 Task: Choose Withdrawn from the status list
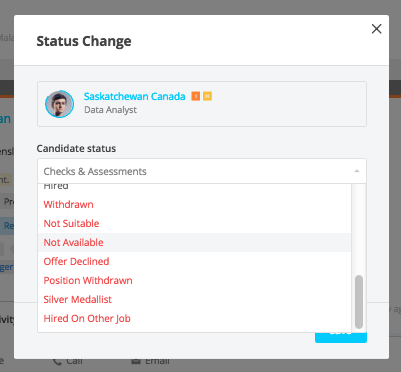coord(194,204)
